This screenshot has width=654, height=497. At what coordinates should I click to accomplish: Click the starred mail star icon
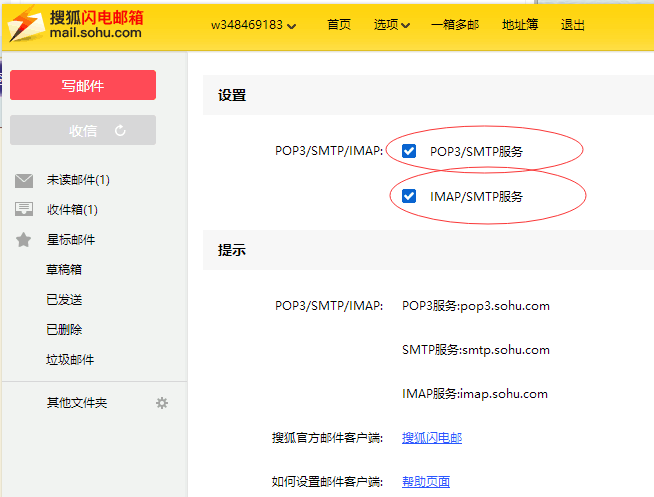pos(24,240)
